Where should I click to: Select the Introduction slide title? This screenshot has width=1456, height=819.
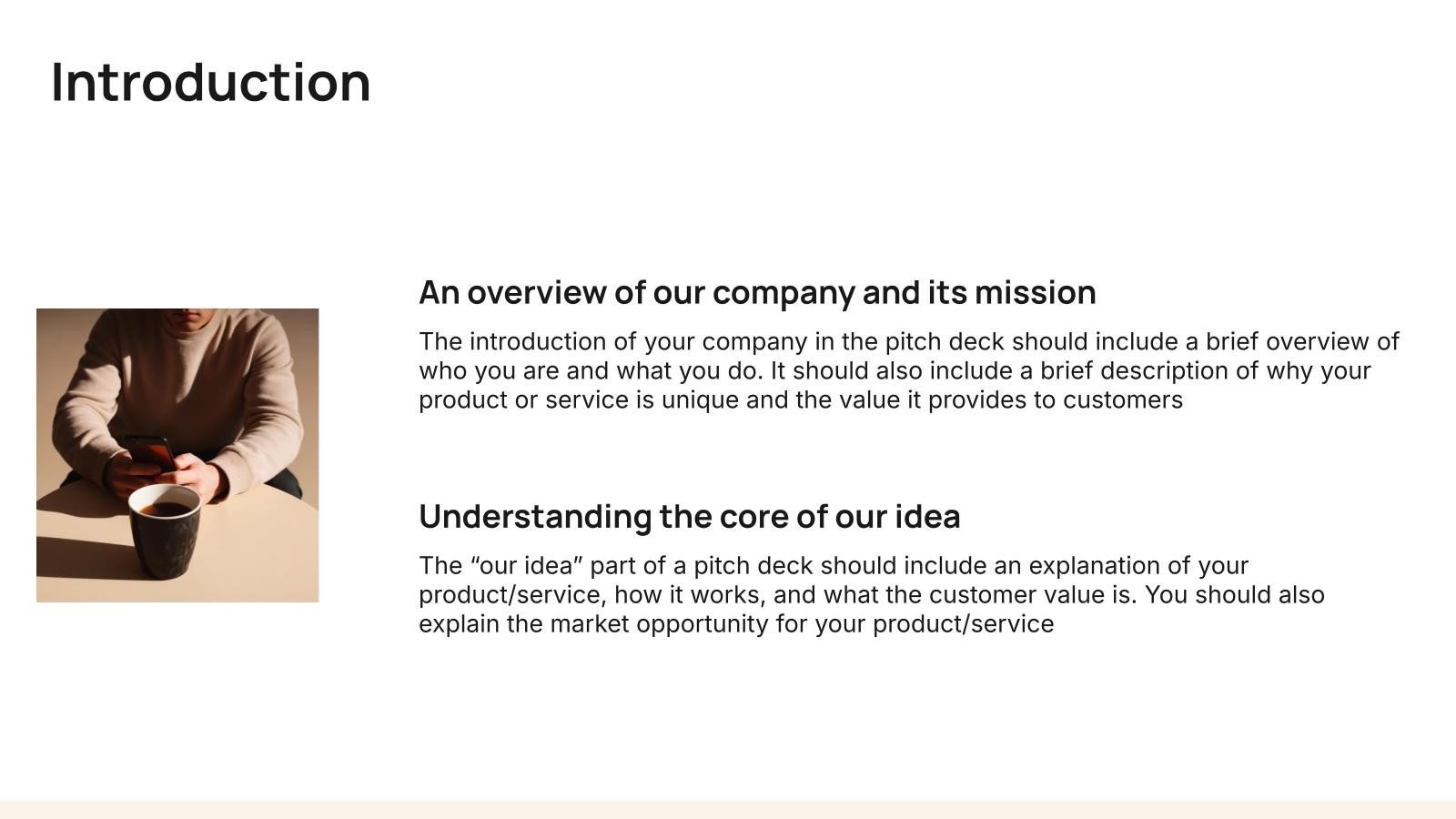coord(211,82)
